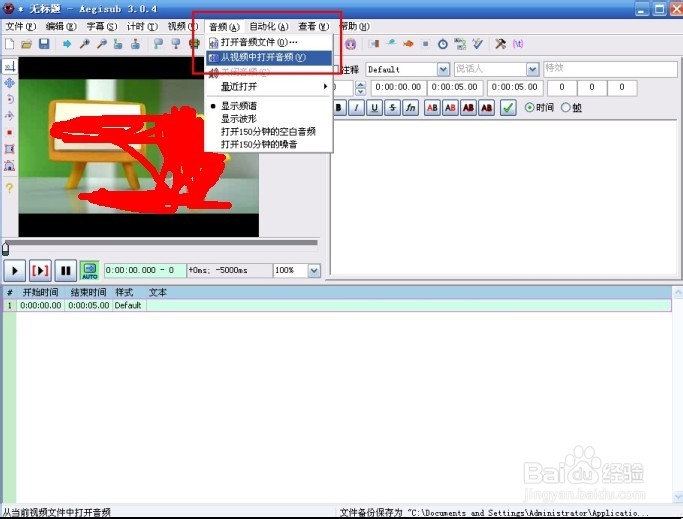Open the Shift Times clock icon
This screenshot has height=519, width=683.
(443, 44)
